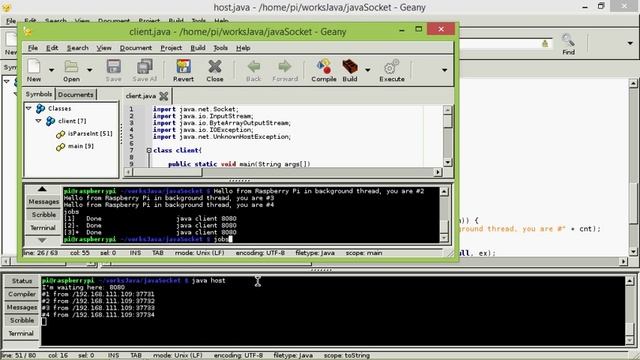Click the Close document toolbar icon

pyautogui.click(x=215, y=67)
